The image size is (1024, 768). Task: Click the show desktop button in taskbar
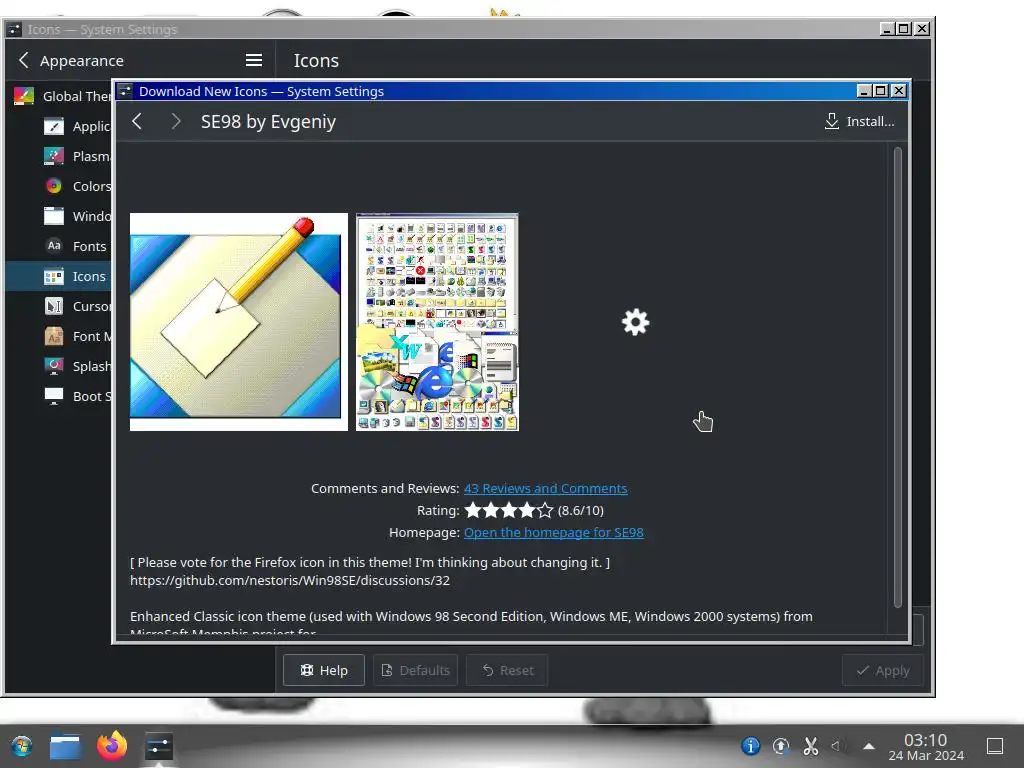tap(995, 746)
